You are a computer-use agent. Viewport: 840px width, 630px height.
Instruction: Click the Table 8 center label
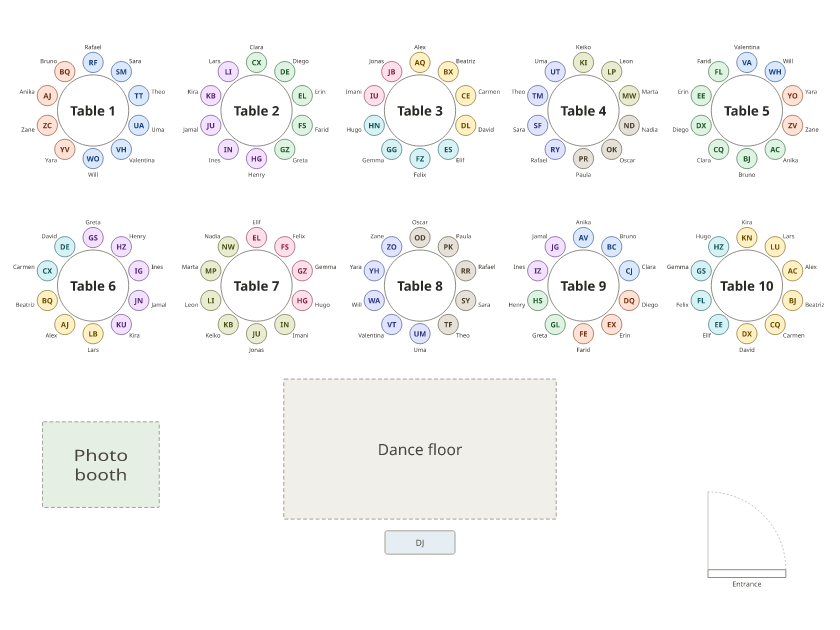coord(419,286)
